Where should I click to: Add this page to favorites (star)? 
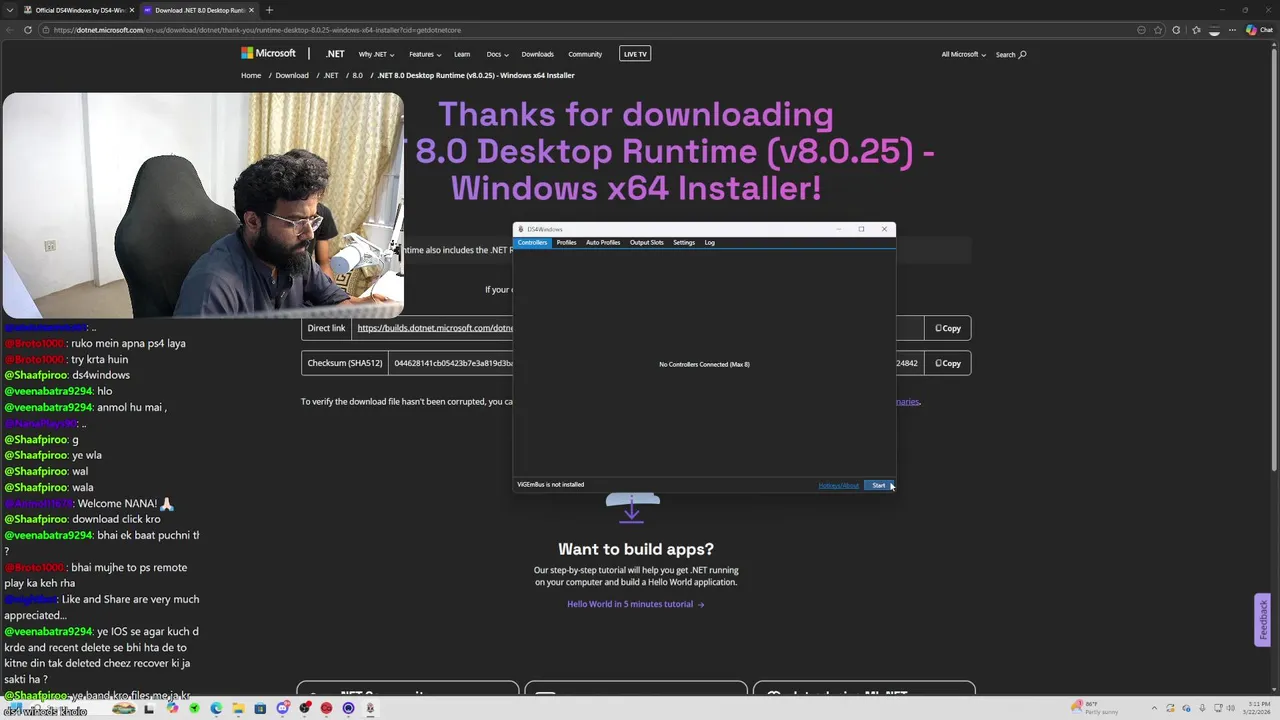[x=1158, y=30]
